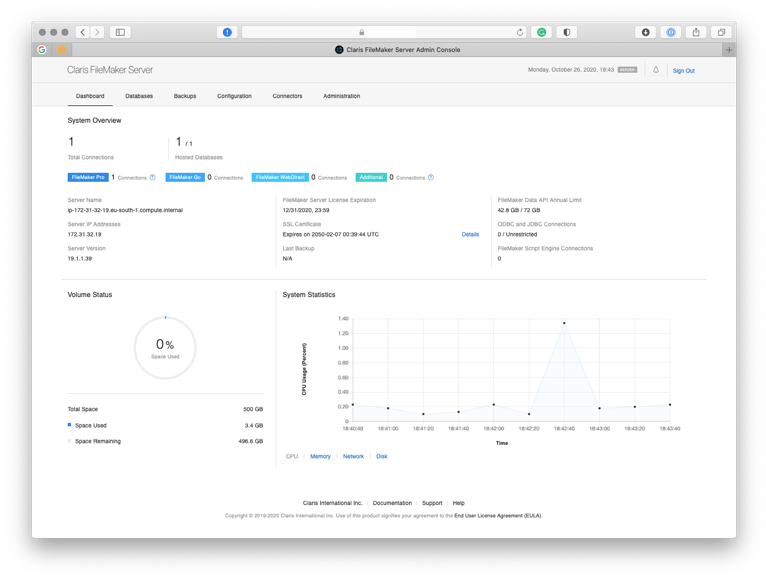The width and height of the screenshot is (766, 579).
Task: Select the Claris FileMaker Server Admin Console tab
Action: [398, 50]
